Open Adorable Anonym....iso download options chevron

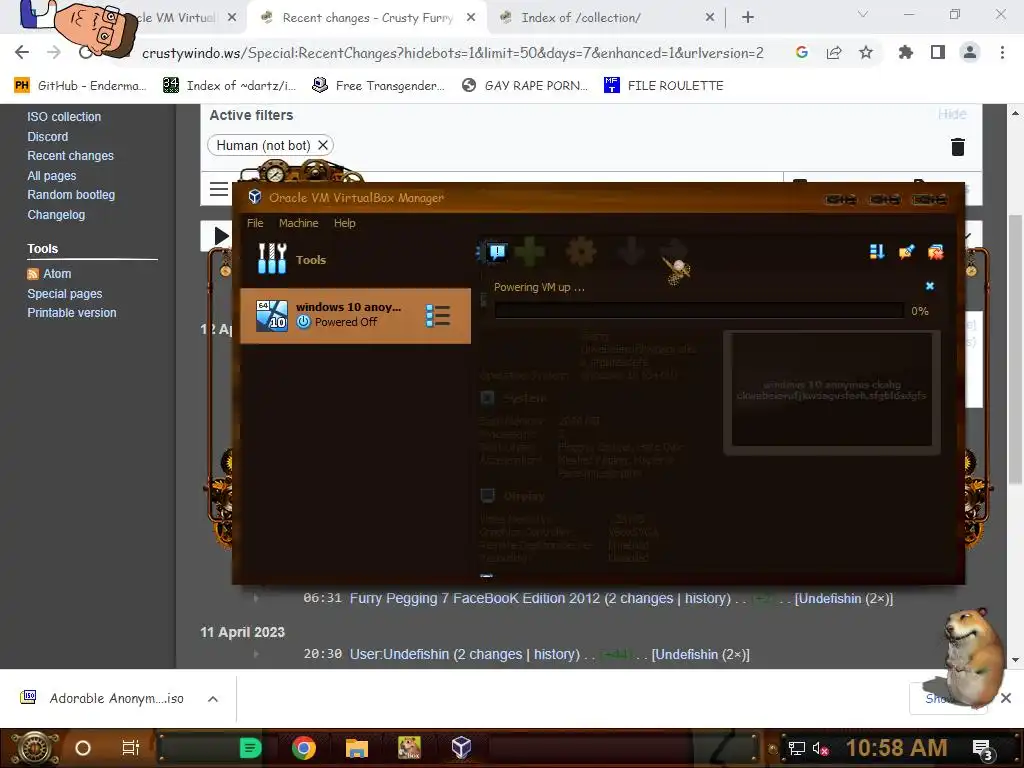(x=213, y=699)
